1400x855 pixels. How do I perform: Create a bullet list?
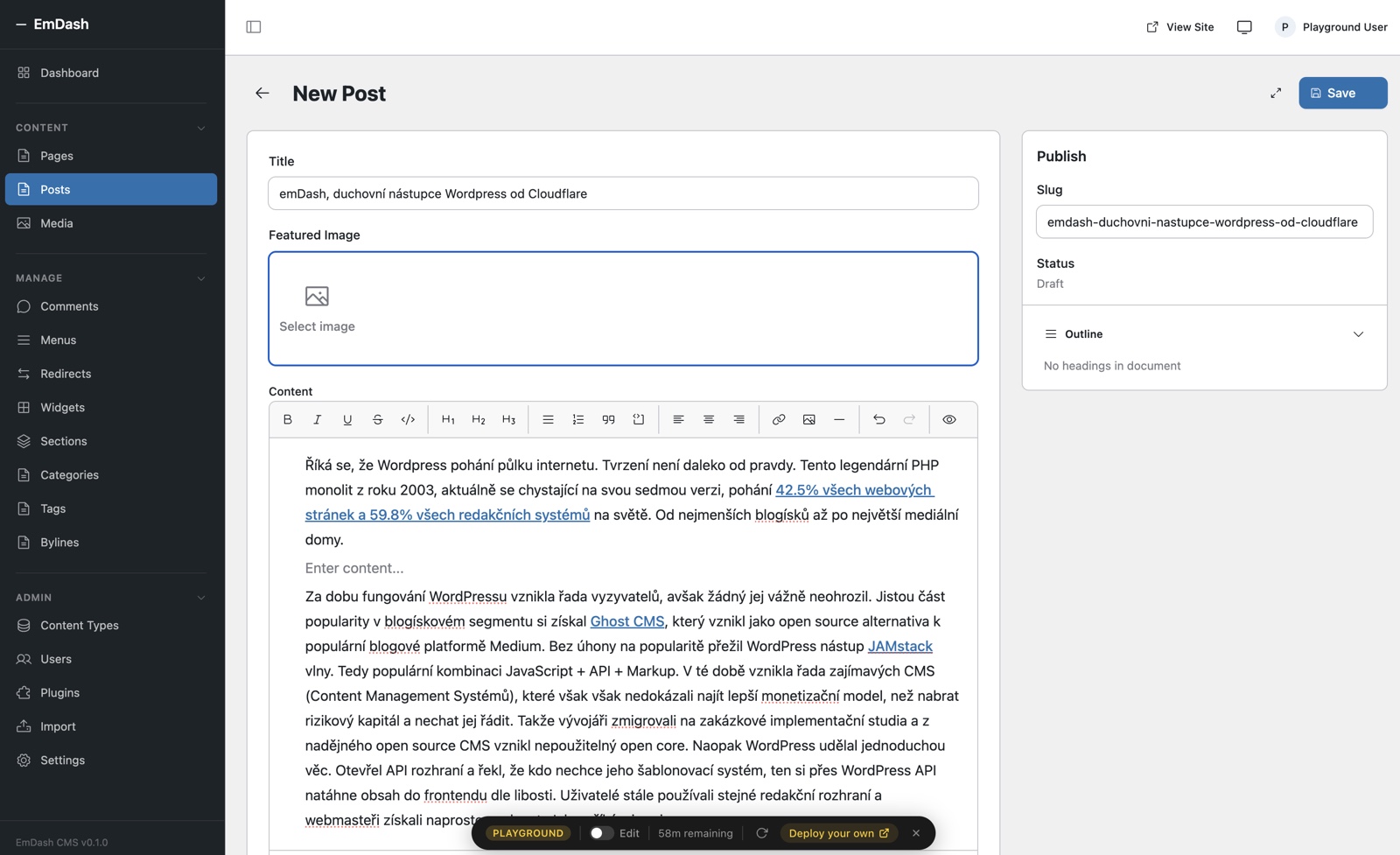pyautogui.click(x=548, y=420)
